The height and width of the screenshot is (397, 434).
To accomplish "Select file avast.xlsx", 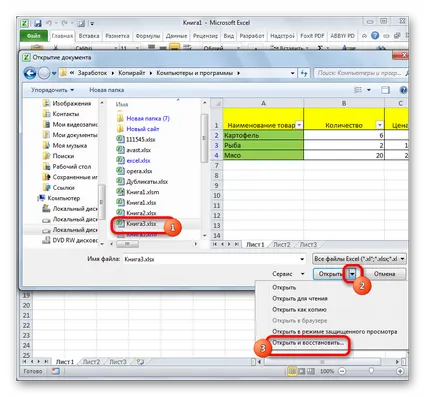I will tap(134, 150).
